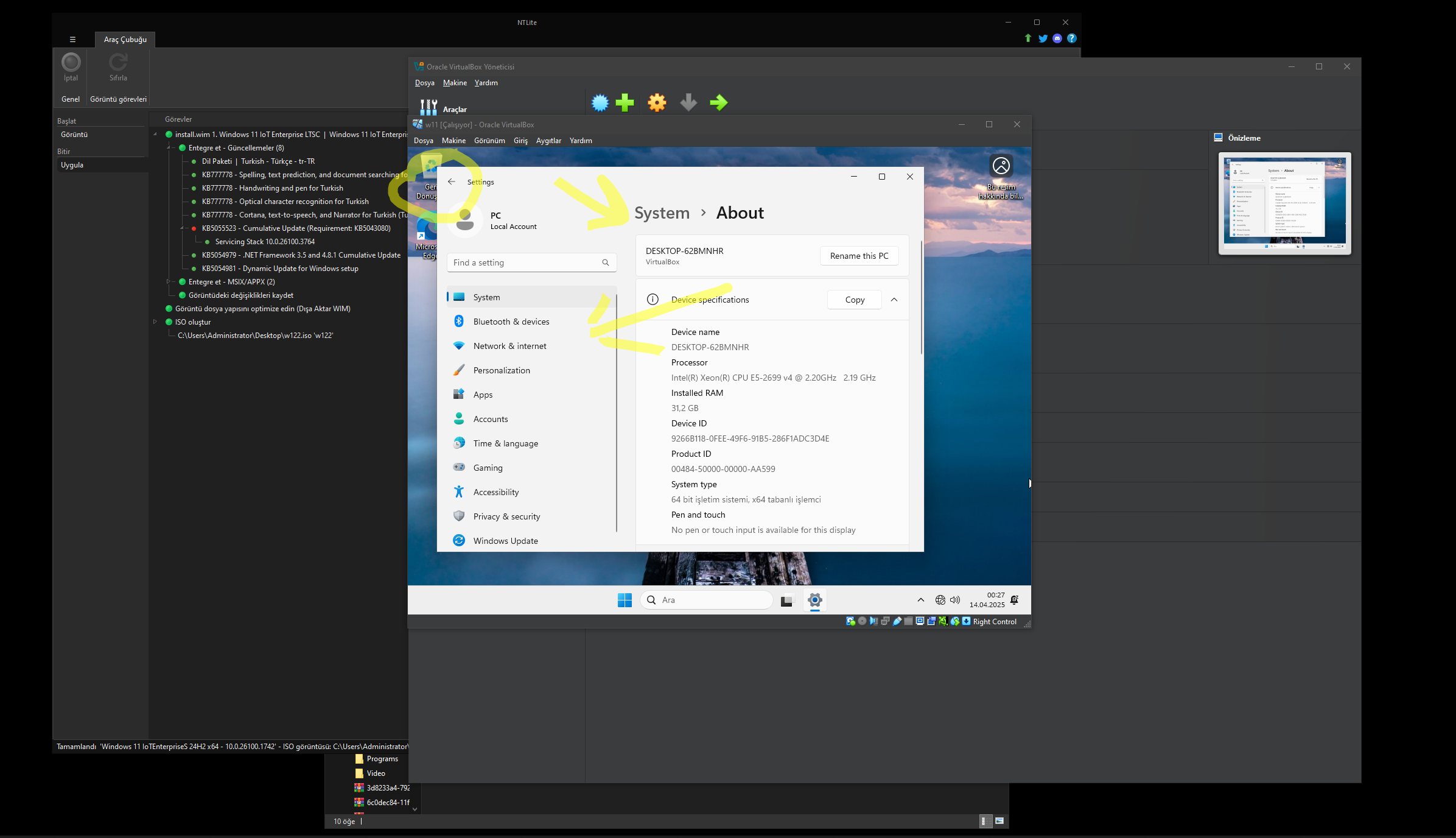Viewport: 1456px width, 838px height.
Task: Collapse KB5055523 Cumulative Update node
Action: [x=182, y=228]
